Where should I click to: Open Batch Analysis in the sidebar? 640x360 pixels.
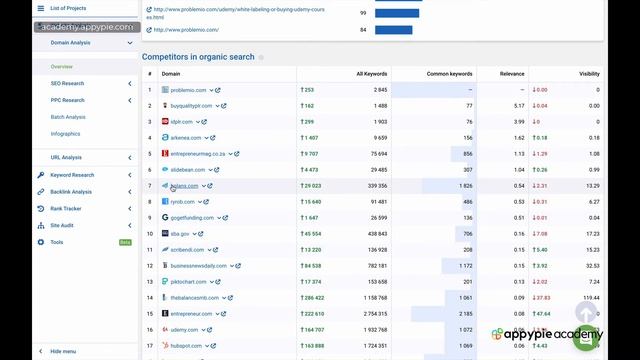[x=68, y=117]
